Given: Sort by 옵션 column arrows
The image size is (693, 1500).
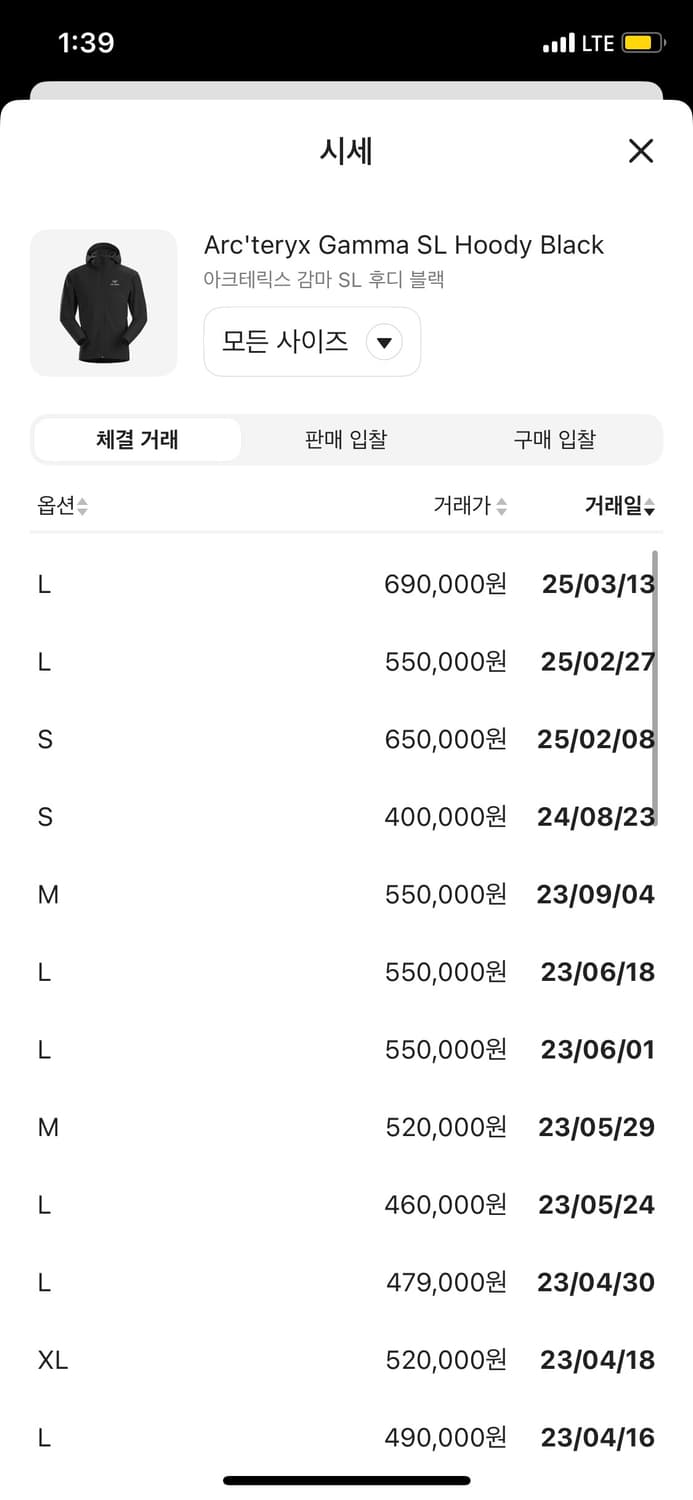Looking at the screenshot, I should (x=82, y=507).
